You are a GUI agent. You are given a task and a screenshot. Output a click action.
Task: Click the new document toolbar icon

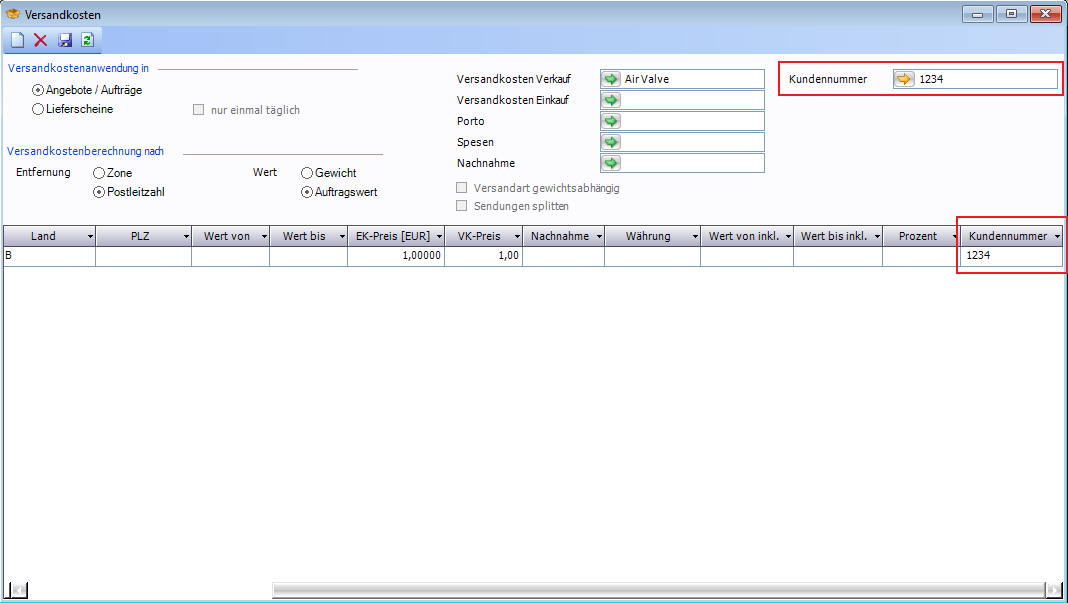point(17,40)
